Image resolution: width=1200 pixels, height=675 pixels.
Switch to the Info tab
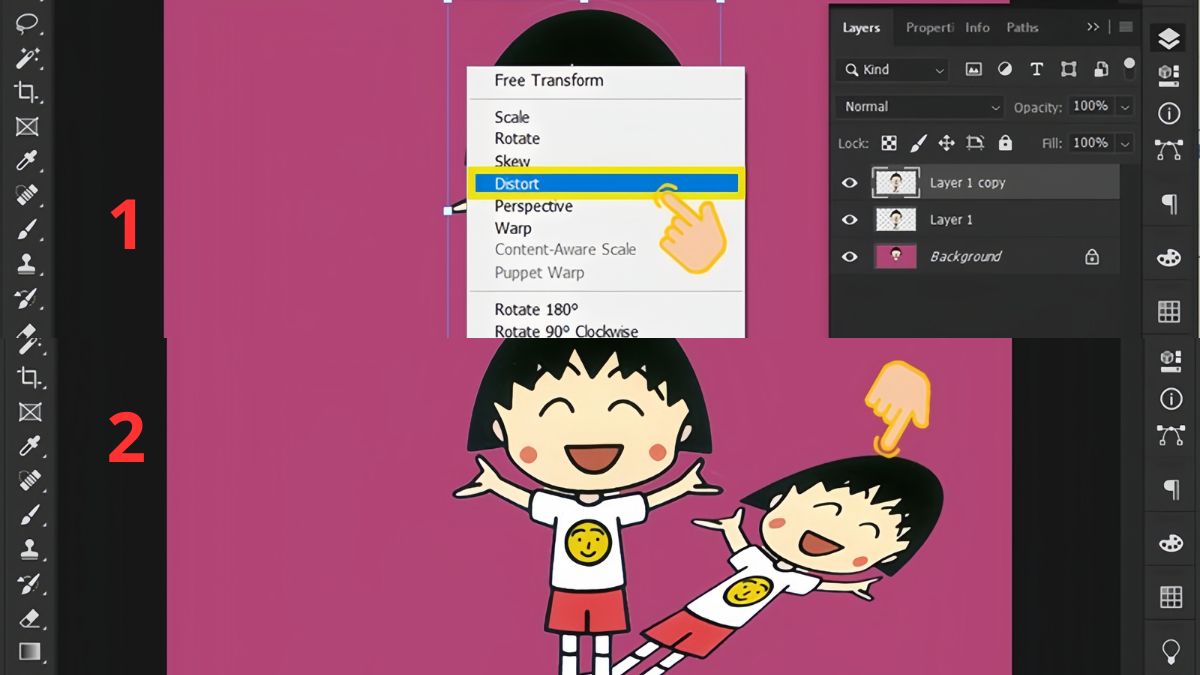(977, 27)
